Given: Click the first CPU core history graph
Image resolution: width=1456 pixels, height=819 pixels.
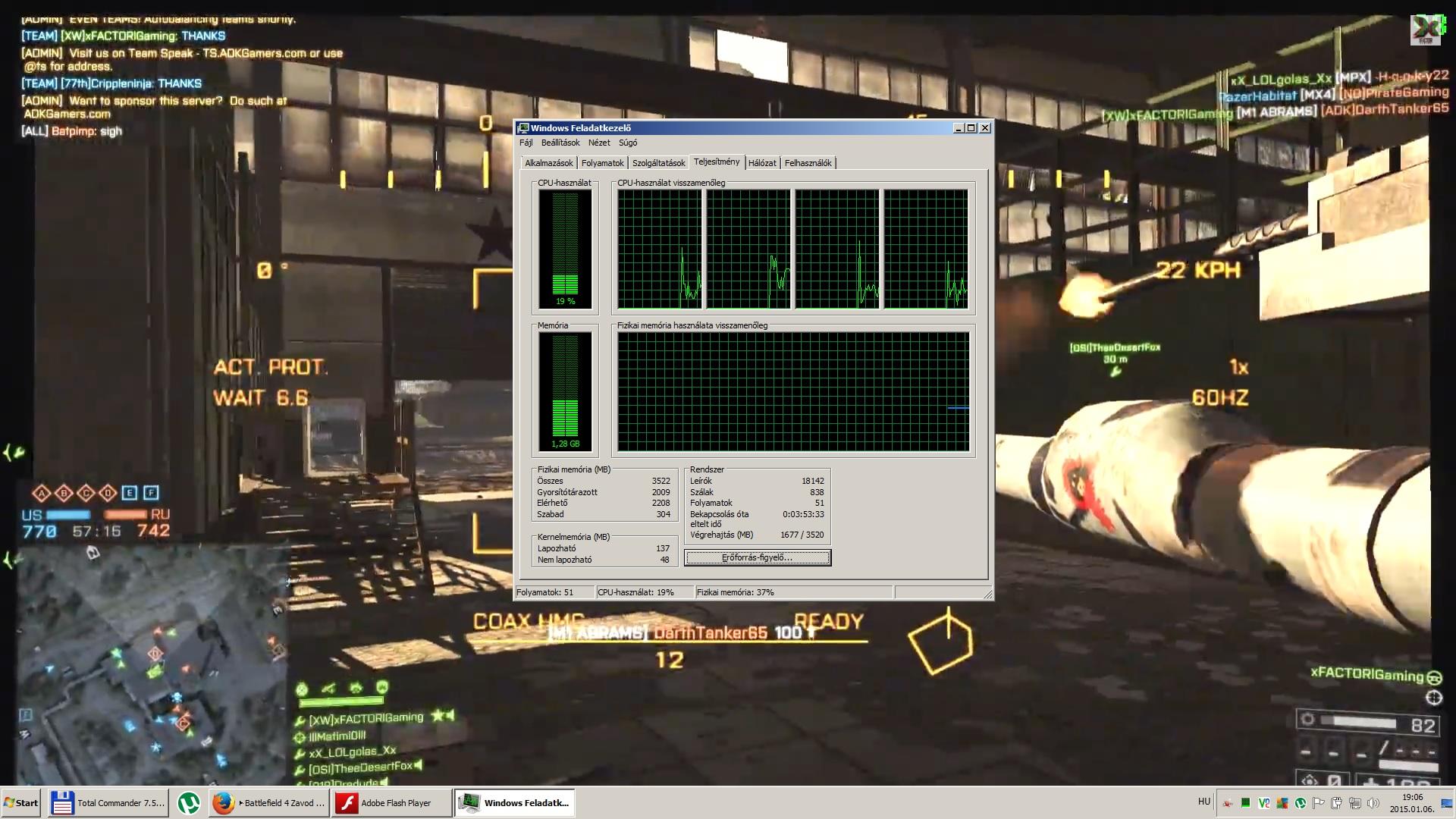Looking at the screenshot, I should [660, 249].
